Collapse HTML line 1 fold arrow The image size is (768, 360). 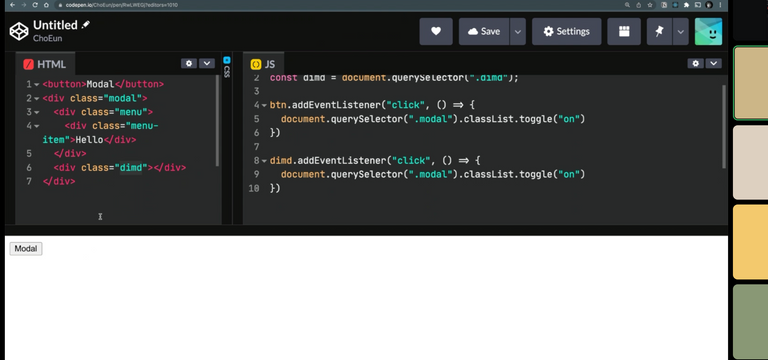pyautogui.click(x=37, y=85)
